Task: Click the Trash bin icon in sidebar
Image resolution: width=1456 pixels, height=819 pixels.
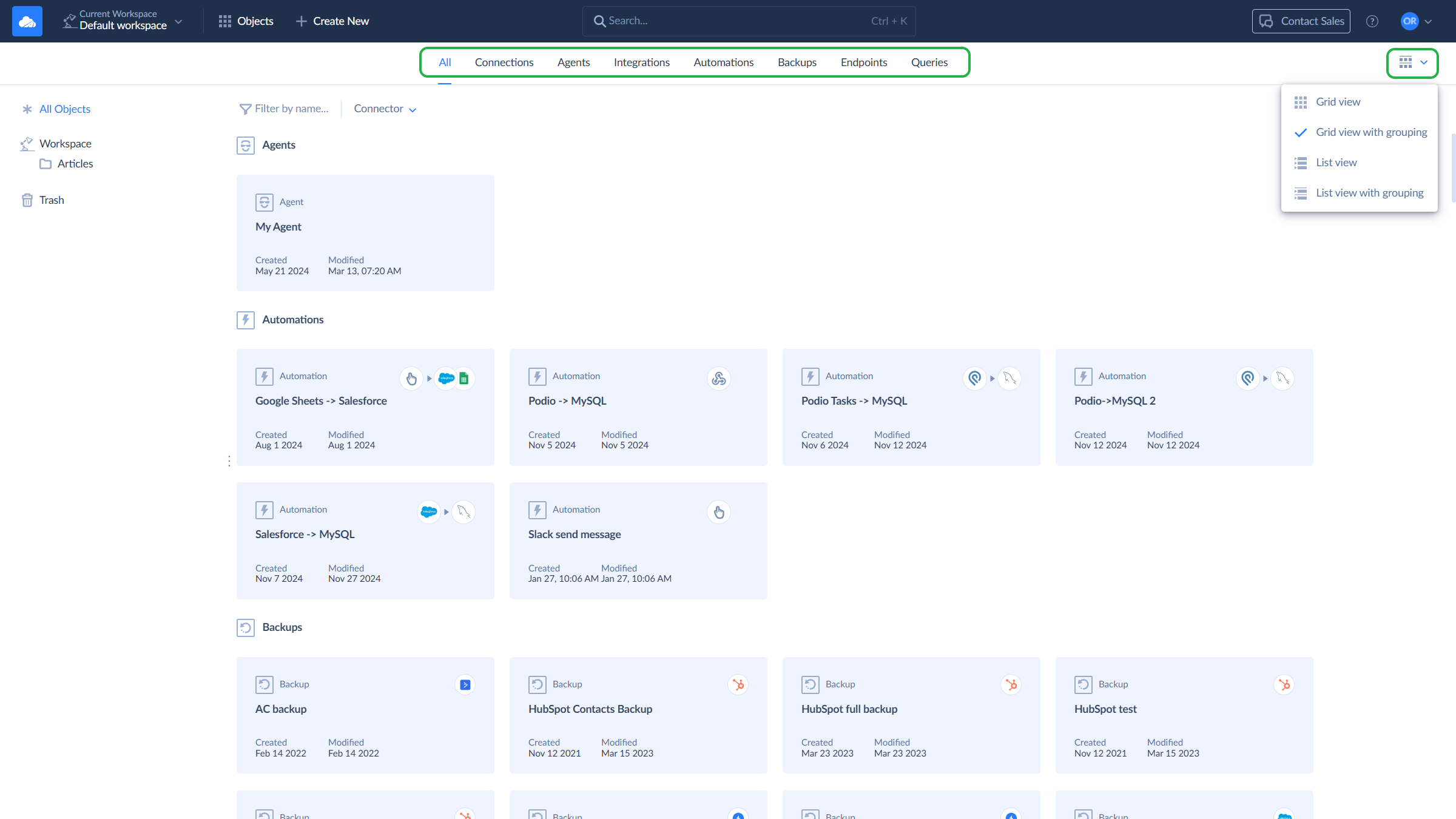Action: [x=27, y=200]
